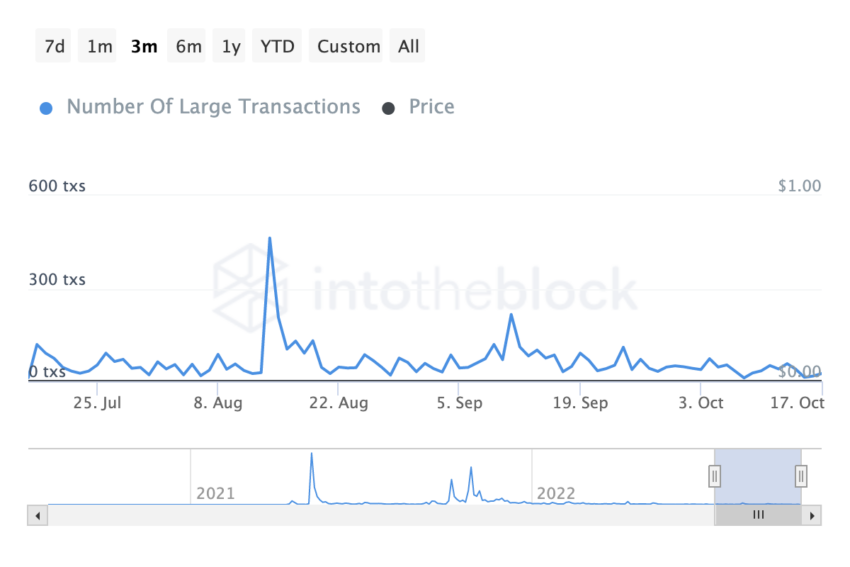Click the September spike on the line

point(511,315)
